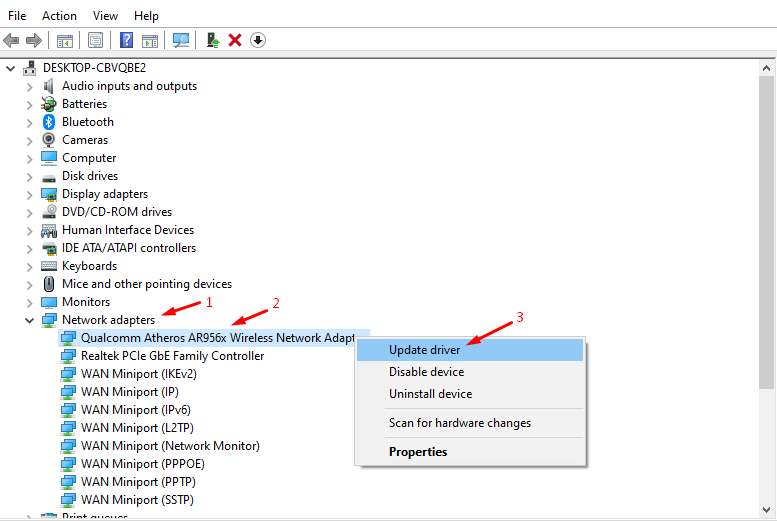Open the Action menu
The height and width of the screenshot is (521, 777).
pyautogui.click(x=59, y=16)
